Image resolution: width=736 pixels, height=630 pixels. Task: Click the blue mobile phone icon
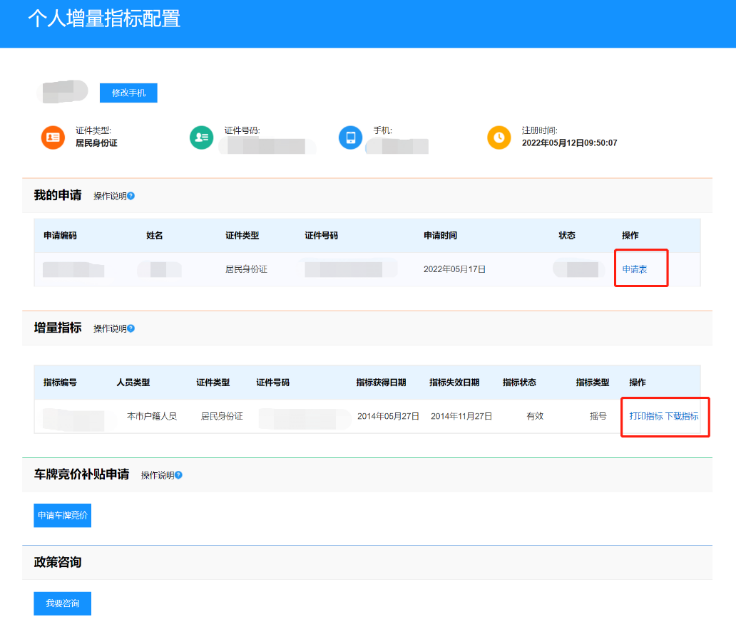pyautogui.click(x=350, y=137)
